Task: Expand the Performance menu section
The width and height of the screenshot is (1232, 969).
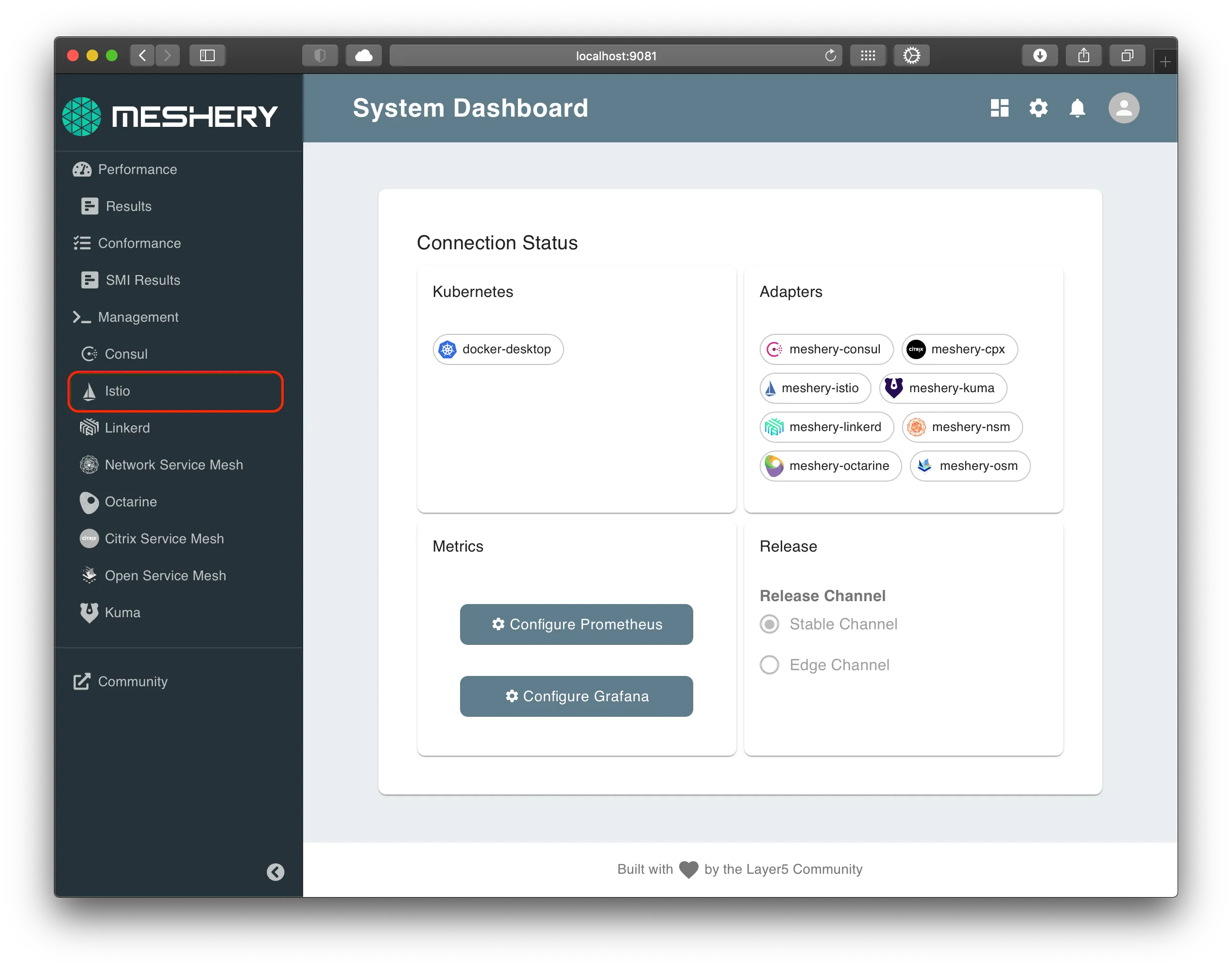Action: (137, 170)
